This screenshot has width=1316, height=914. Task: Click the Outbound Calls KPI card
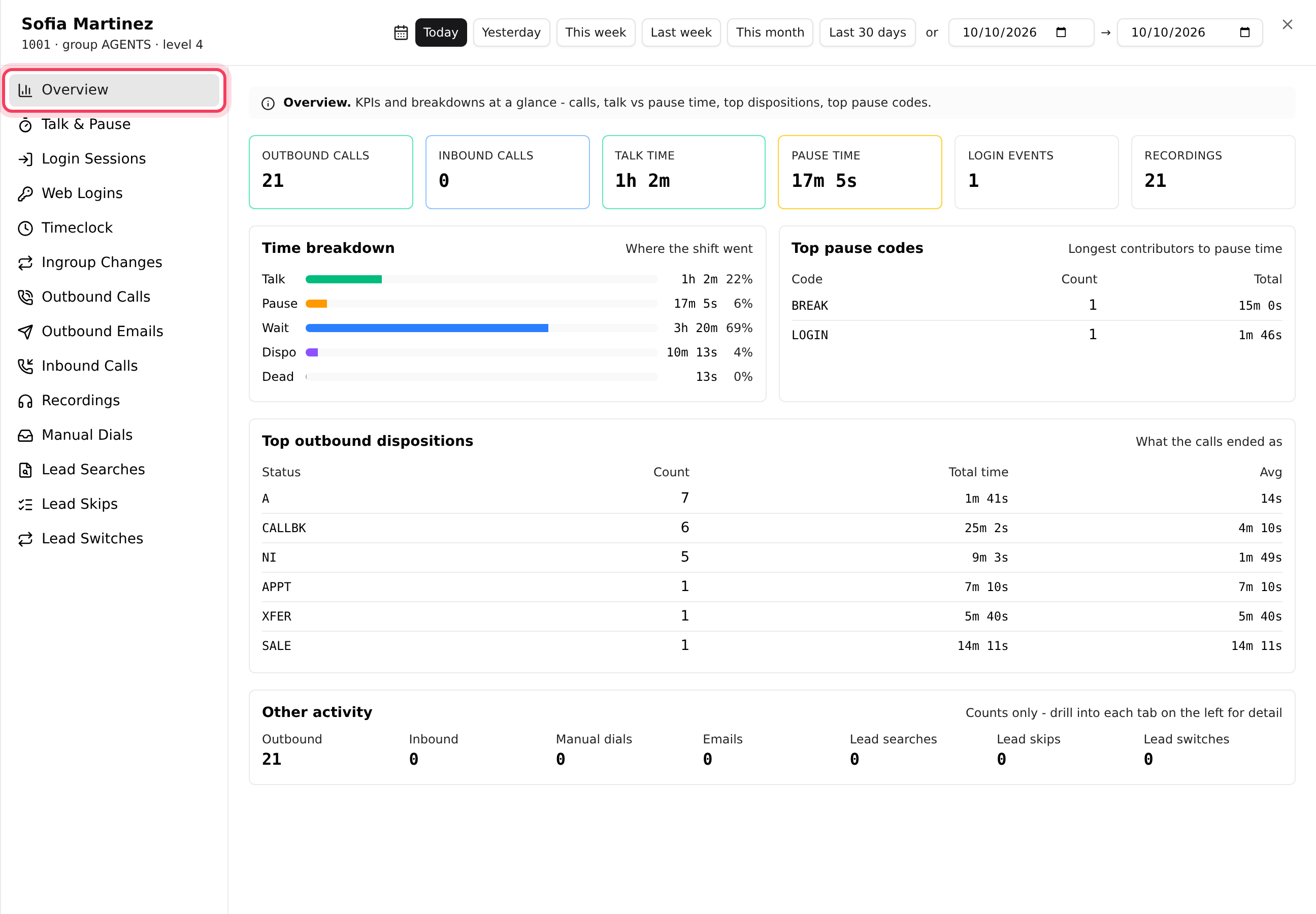[x=331, y=172]
